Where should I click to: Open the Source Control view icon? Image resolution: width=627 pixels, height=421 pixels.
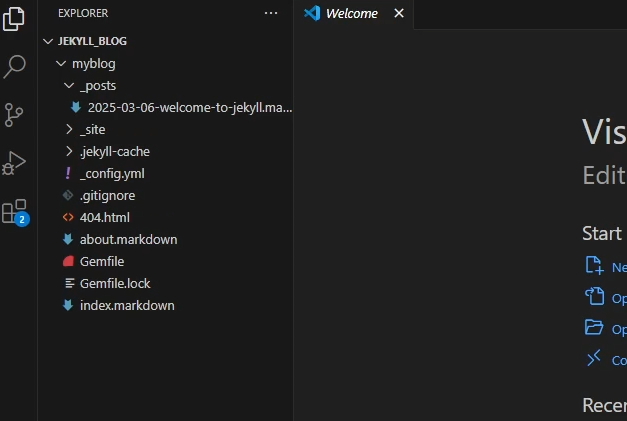(14, 115)
